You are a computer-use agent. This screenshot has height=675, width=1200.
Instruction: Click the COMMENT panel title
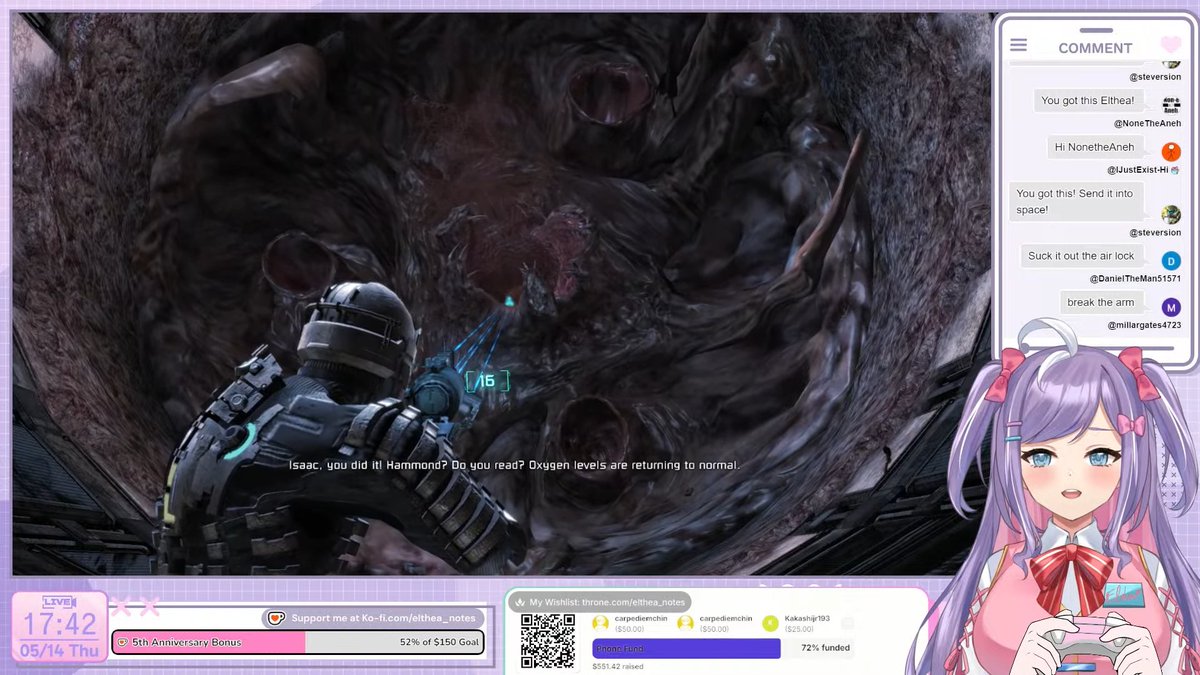click(x=1095, y=48)
